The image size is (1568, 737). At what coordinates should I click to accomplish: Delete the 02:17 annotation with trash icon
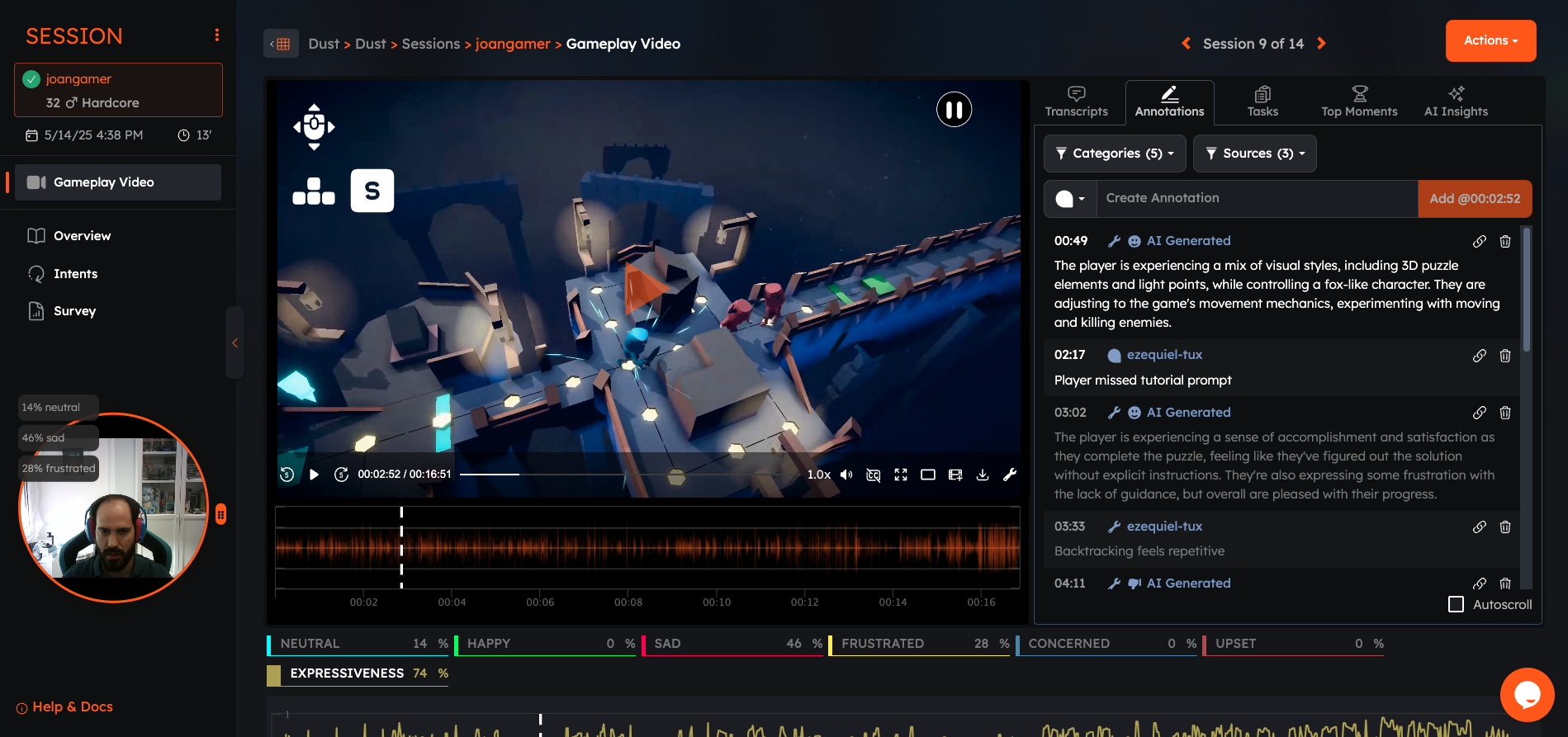click(x=1505, y=356)
